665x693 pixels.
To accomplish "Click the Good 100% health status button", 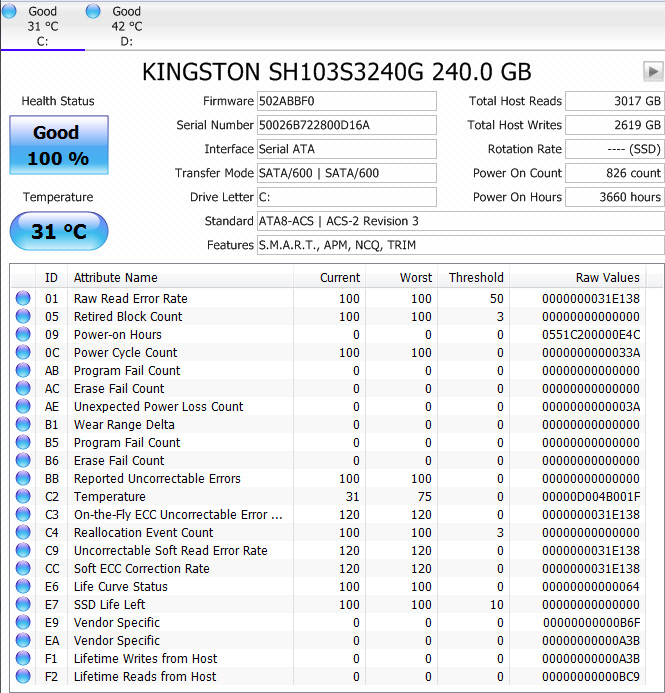I will [58, 146].
